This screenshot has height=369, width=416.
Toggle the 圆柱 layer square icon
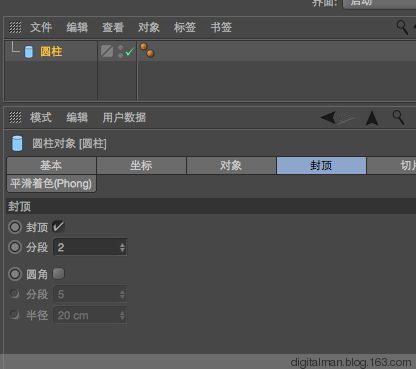[x=107, y=51]
